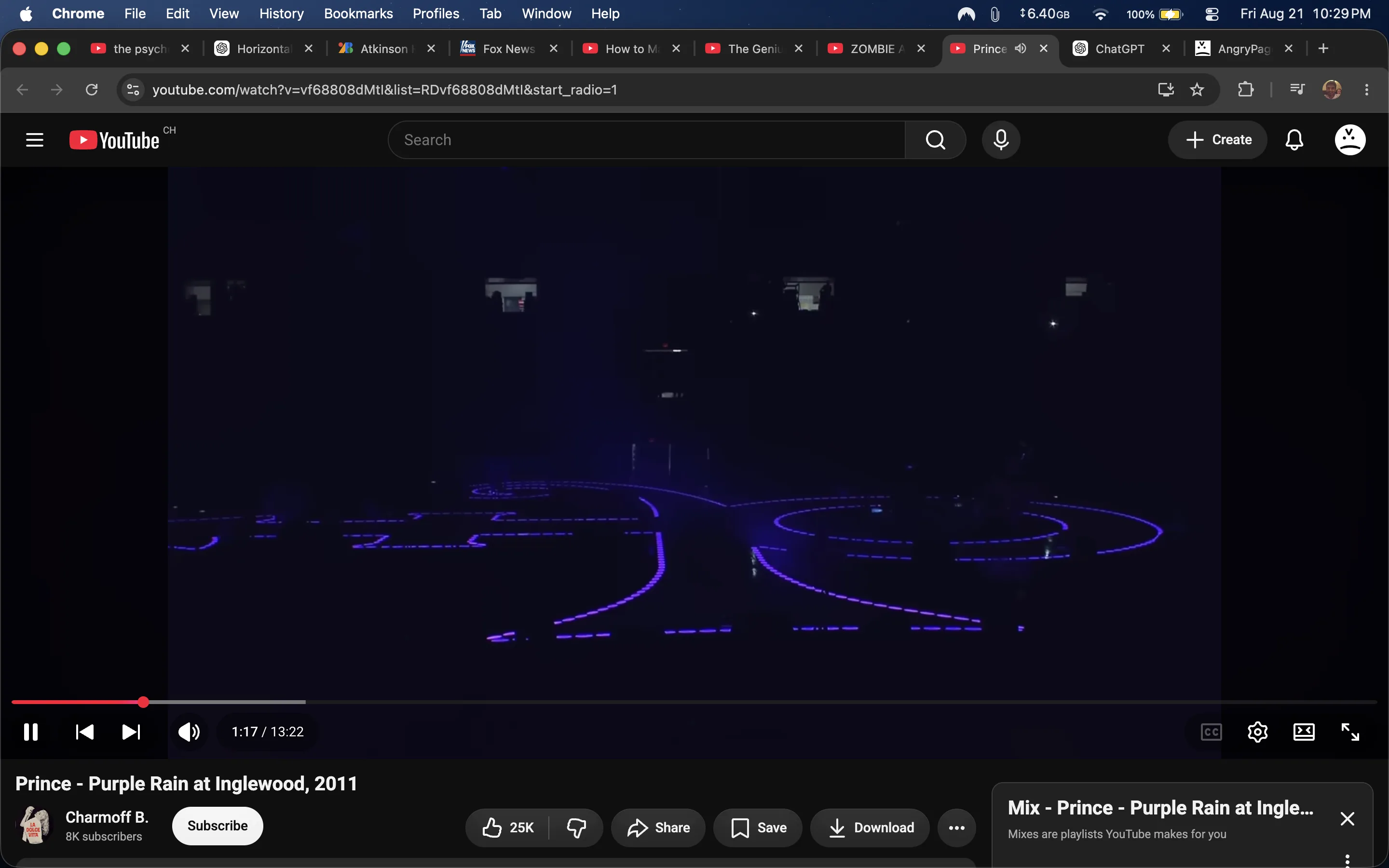Open a new Chrome tab
Screen dimensions: 1389x868
(x=1323, y=49)
